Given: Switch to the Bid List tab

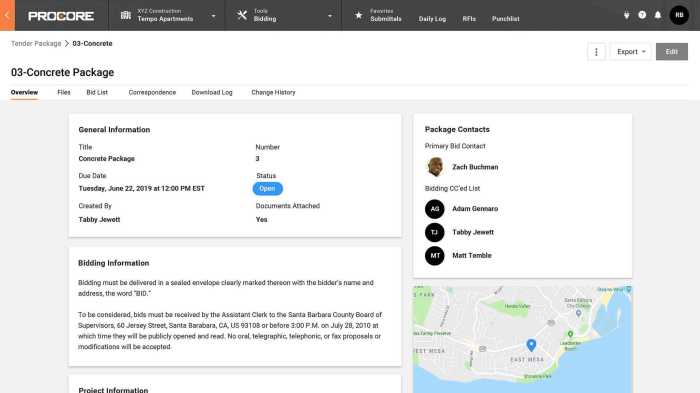Looking at the screenshot, I should [97, 92].
